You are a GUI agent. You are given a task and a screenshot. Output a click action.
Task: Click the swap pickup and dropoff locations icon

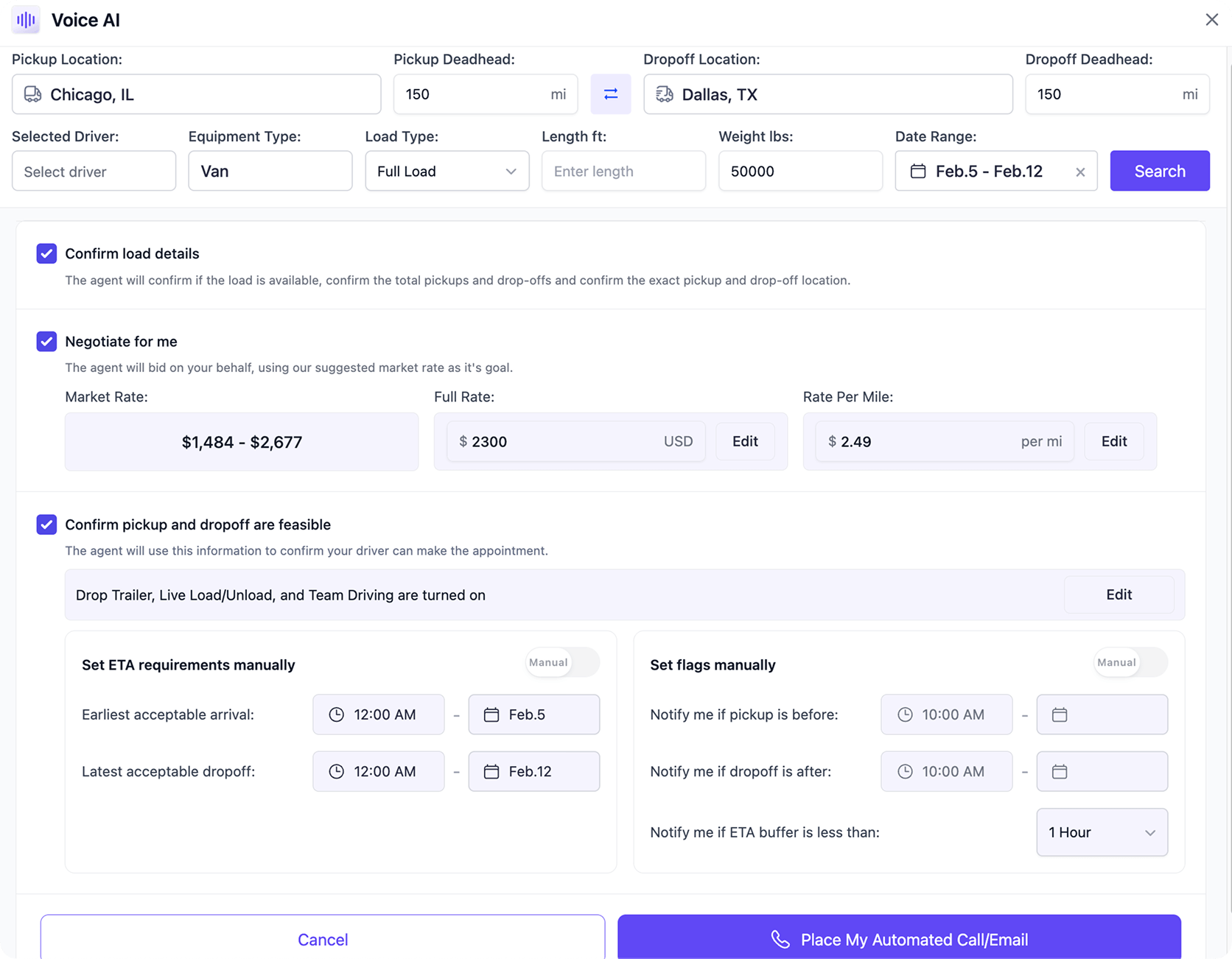point(610,94)
